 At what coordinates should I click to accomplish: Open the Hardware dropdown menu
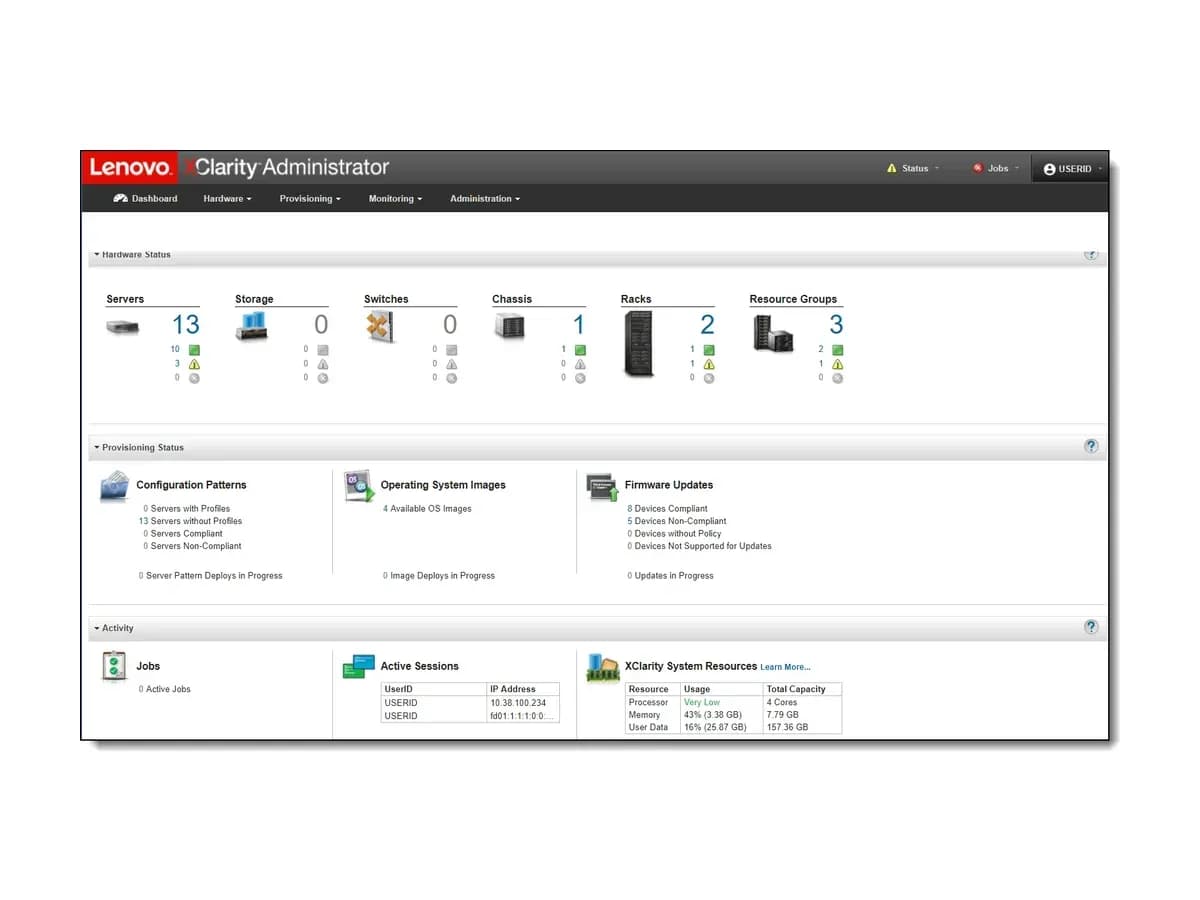(227, 198)
